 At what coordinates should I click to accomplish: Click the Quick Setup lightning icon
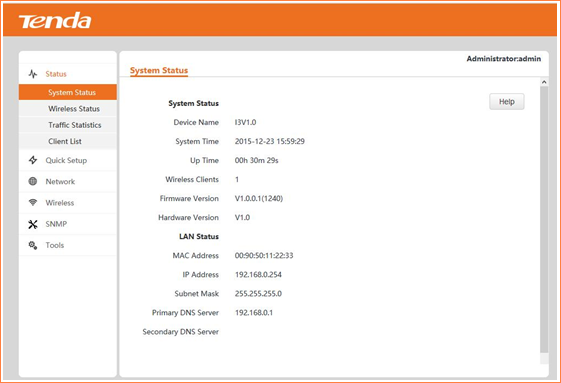tap(33, 160)
